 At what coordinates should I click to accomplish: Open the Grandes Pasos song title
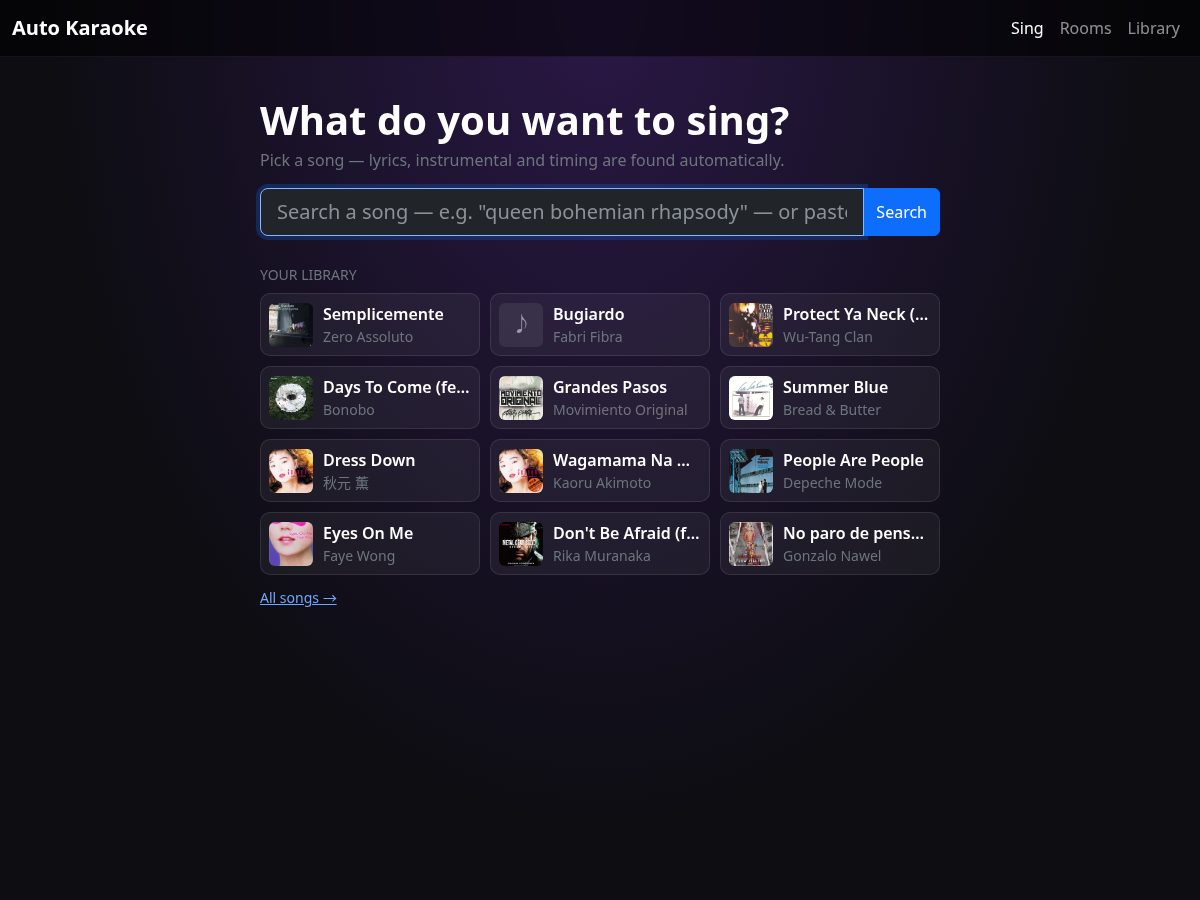coord(610,387)
